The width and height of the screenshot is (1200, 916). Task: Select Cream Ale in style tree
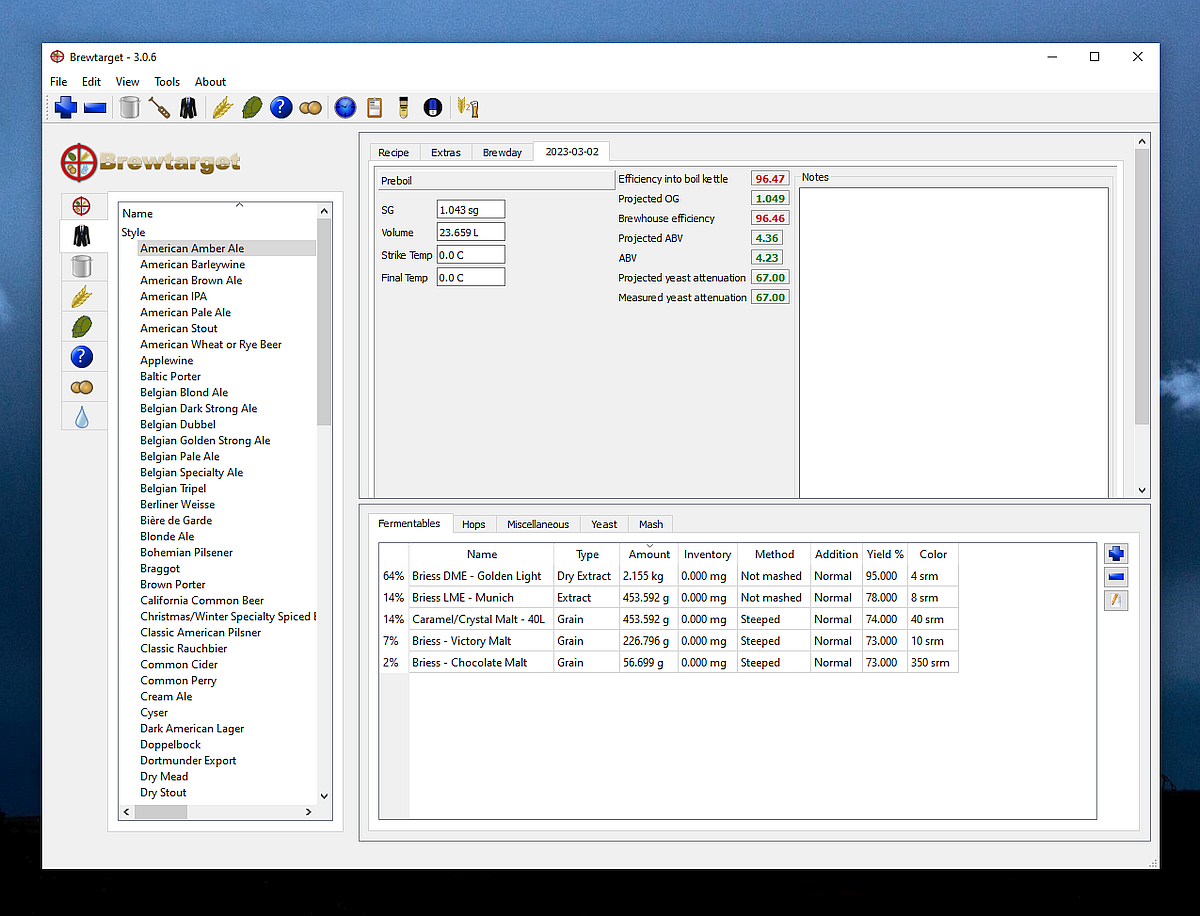pos(166,696)
